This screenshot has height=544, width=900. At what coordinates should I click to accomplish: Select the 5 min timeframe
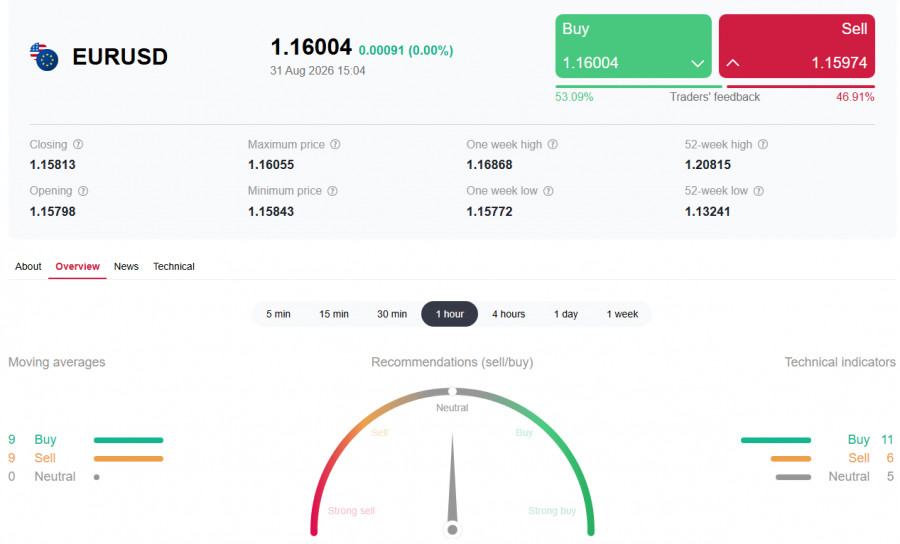click(278, 314)
